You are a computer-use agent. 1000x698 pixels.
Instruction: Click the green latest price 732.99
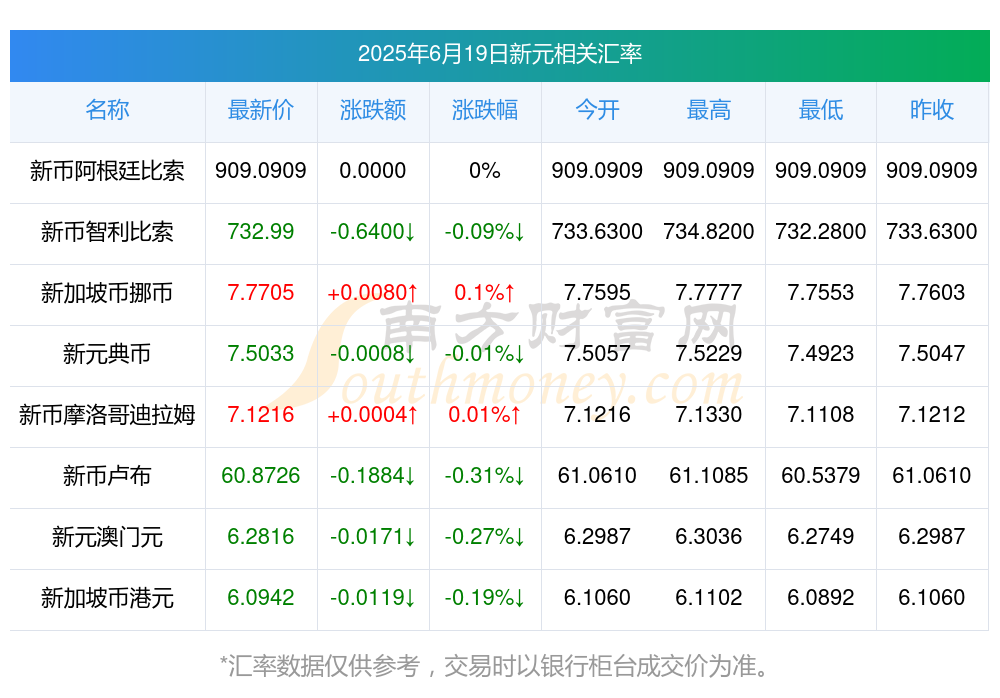coord(260,231)
